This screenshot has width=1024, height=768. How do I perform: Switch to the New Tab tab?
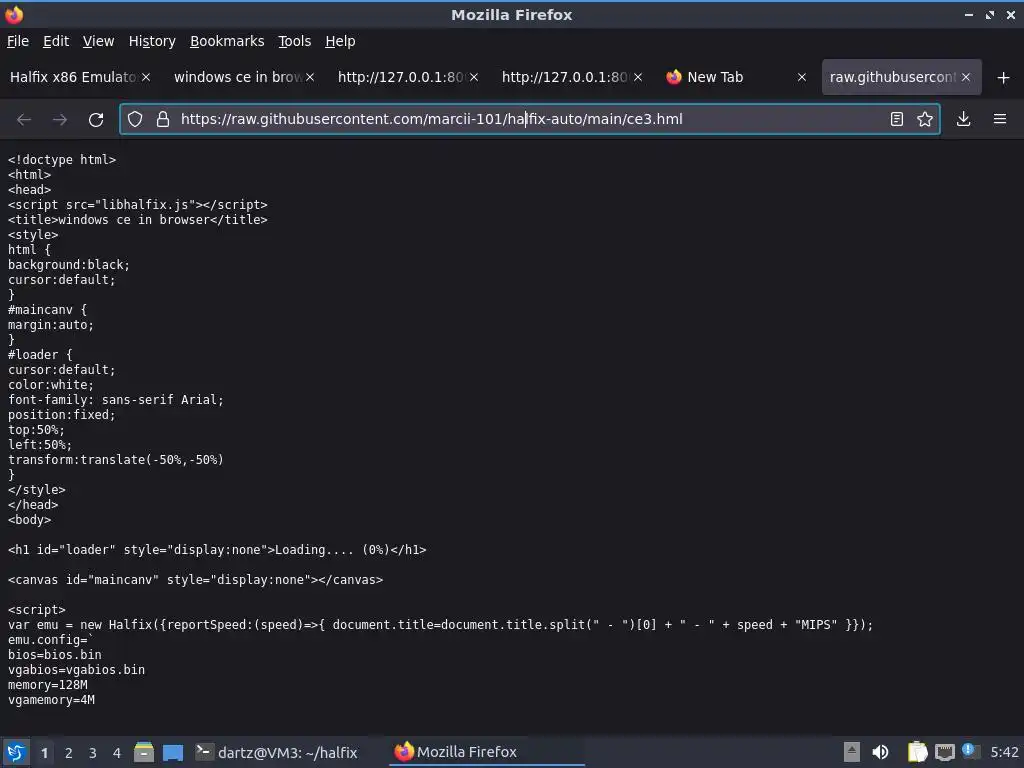(715, 77)
